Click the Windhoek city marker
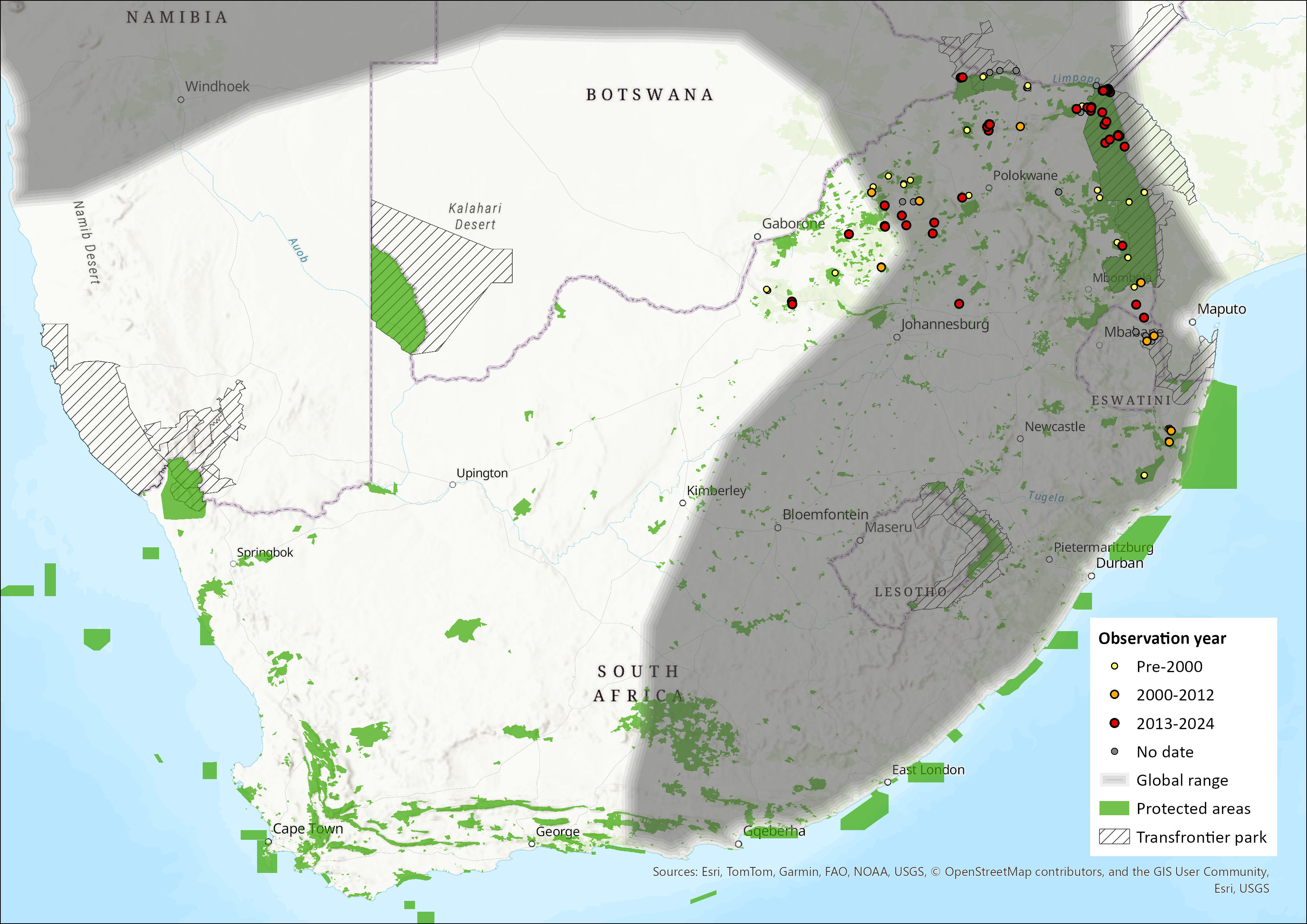Screen dimensions: 1307x924 pyautogui.click(x=181, y=99)
